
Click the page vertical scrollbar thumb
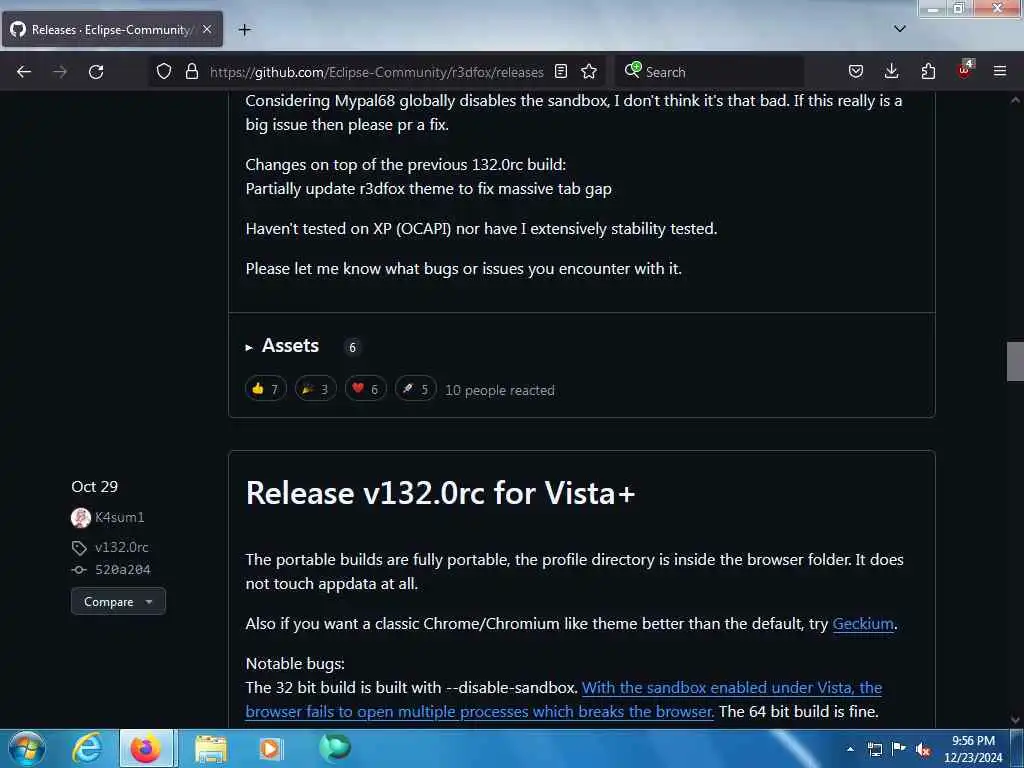1015,361
